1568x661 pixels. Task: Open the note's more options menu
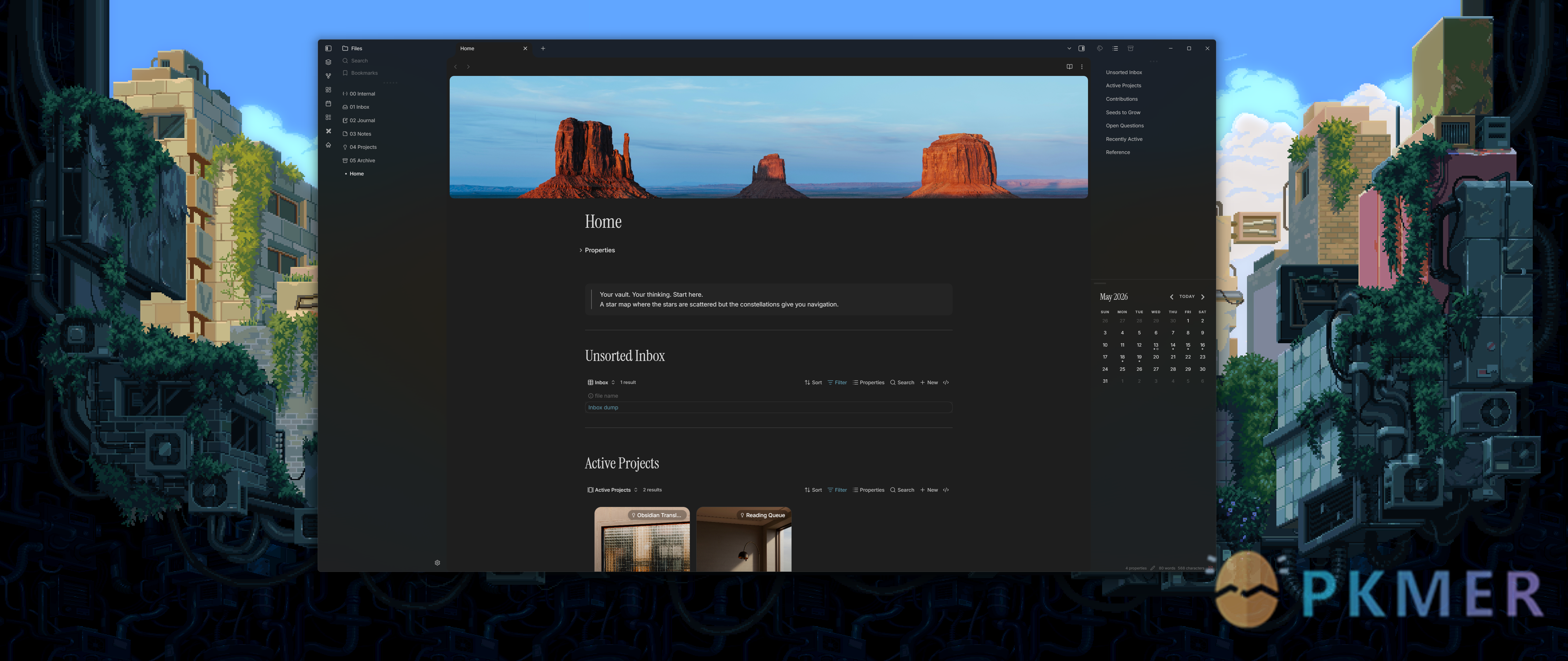[x=1082, y=67]
